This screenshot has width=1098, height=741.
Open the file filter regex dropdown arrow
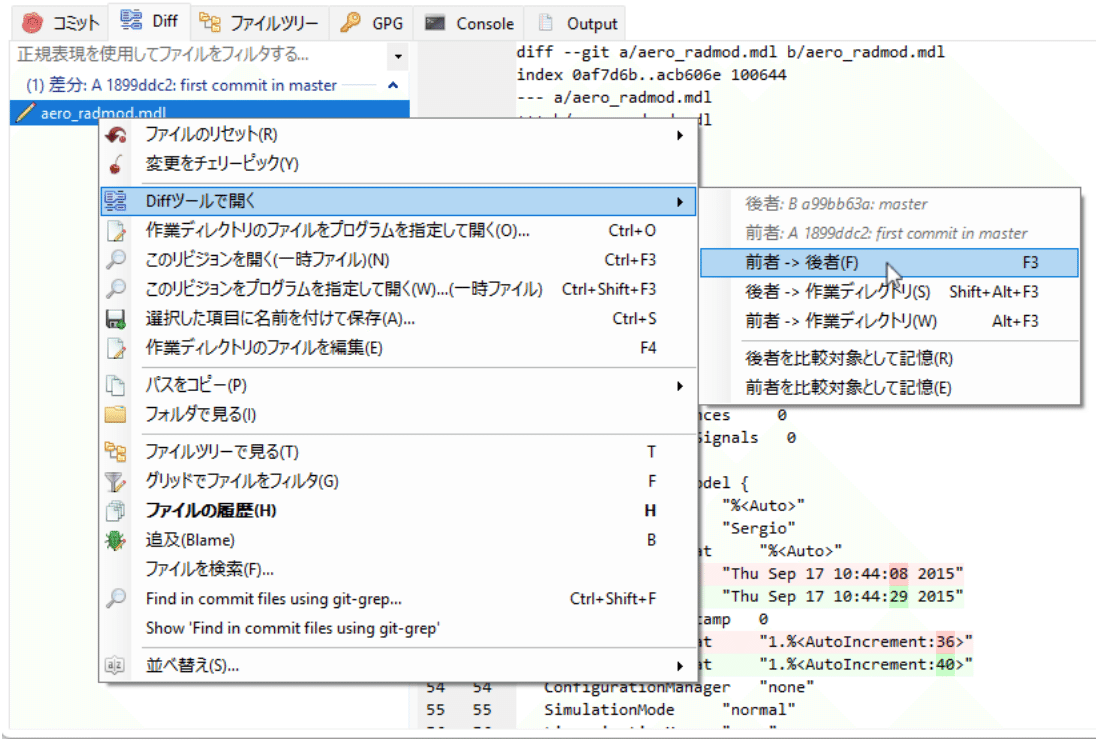[398, 55]
